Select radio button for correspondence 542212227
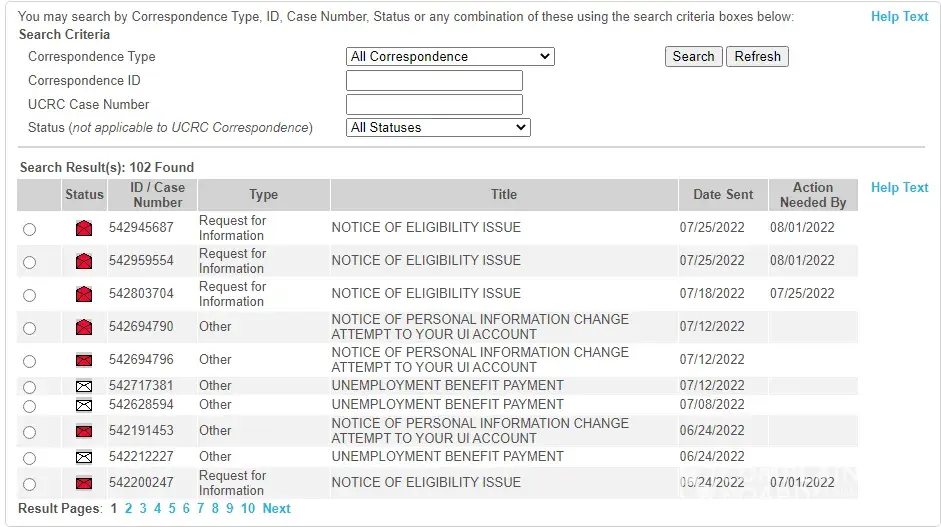 point(29,458)
